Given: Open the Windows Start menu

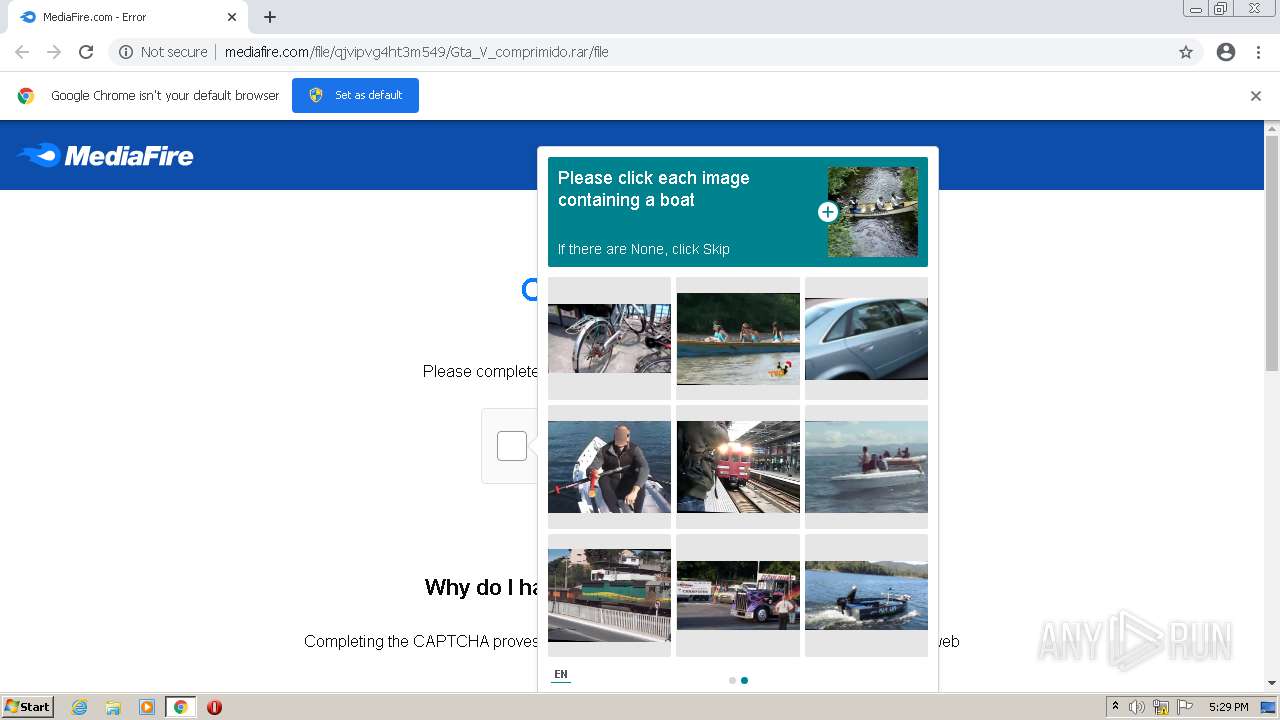Looking at the screenshot, I should click(28, 707).
